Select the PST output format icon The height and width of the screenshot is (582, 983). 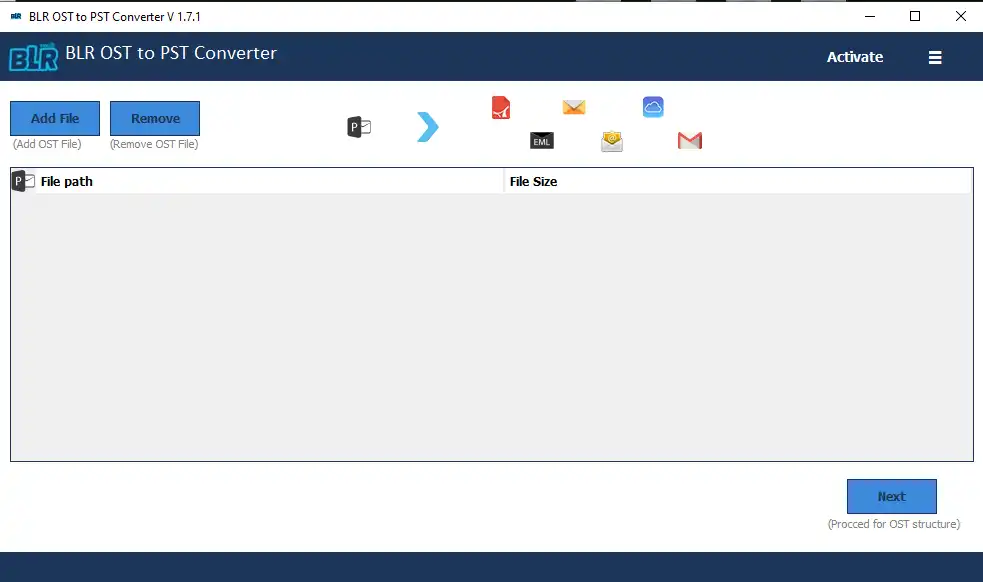[358, 126]
